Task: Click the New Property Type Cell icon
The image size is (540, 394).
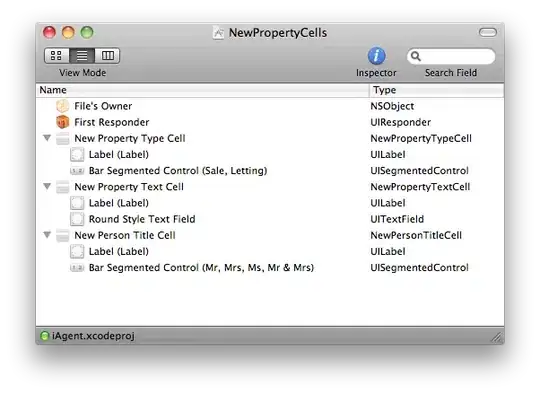Action: tap(63, 138)
